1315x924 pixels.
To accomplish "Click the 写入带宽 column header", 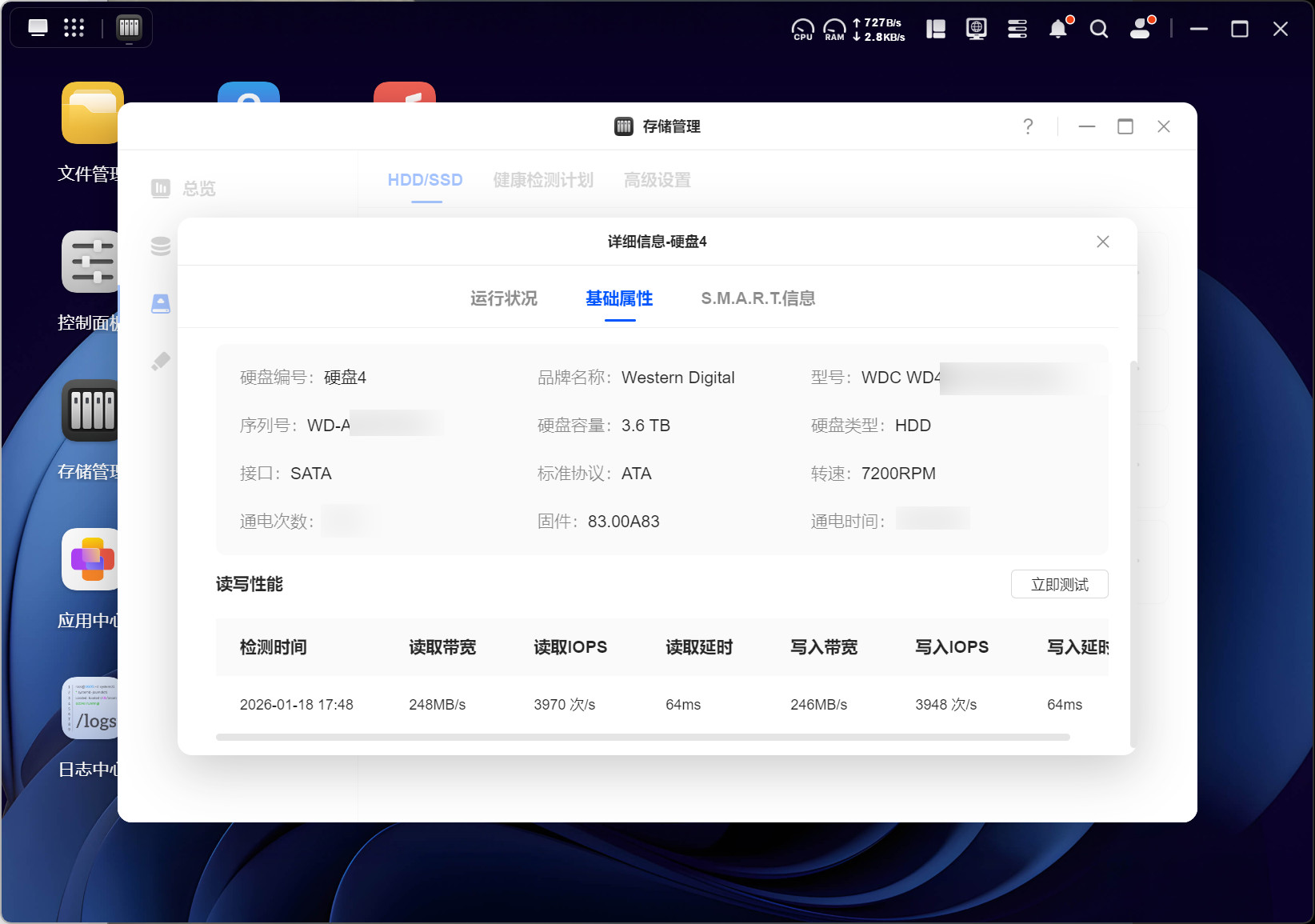I will [824, 647].
